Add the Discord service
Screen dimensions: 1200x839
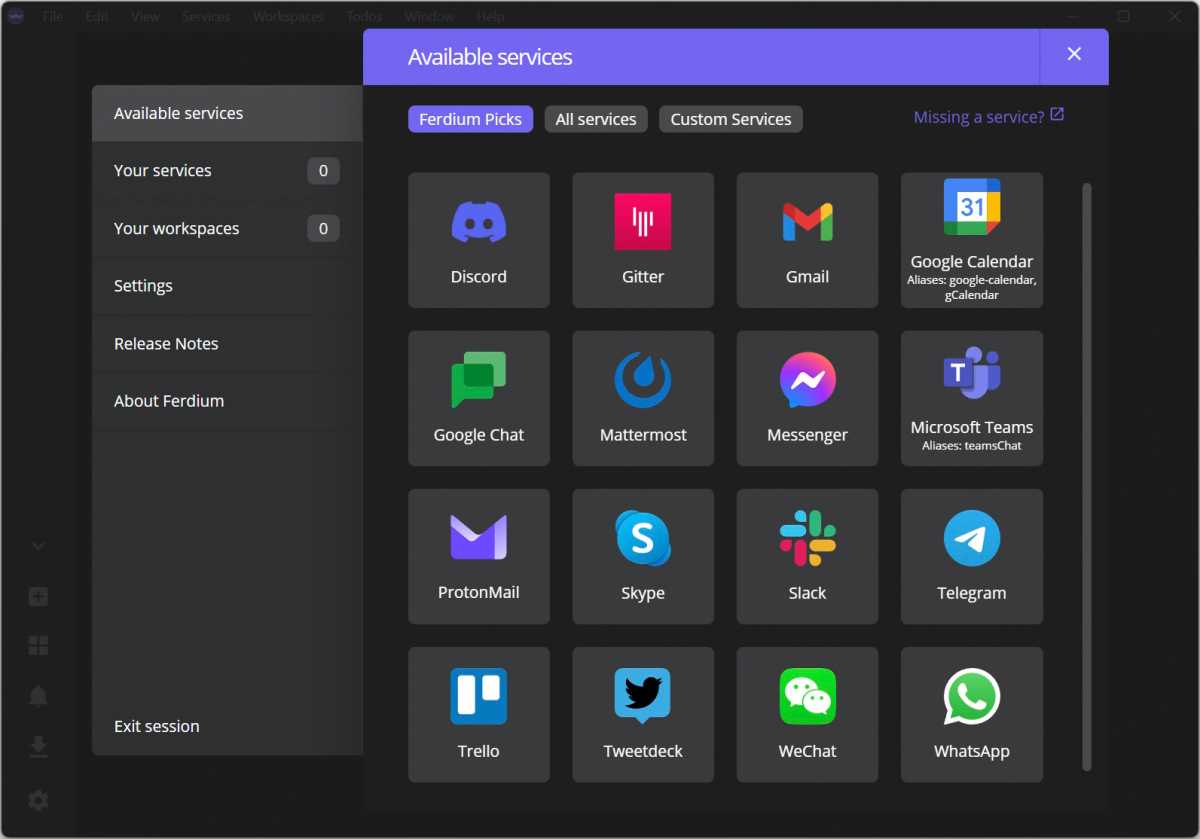coord(479,240)
